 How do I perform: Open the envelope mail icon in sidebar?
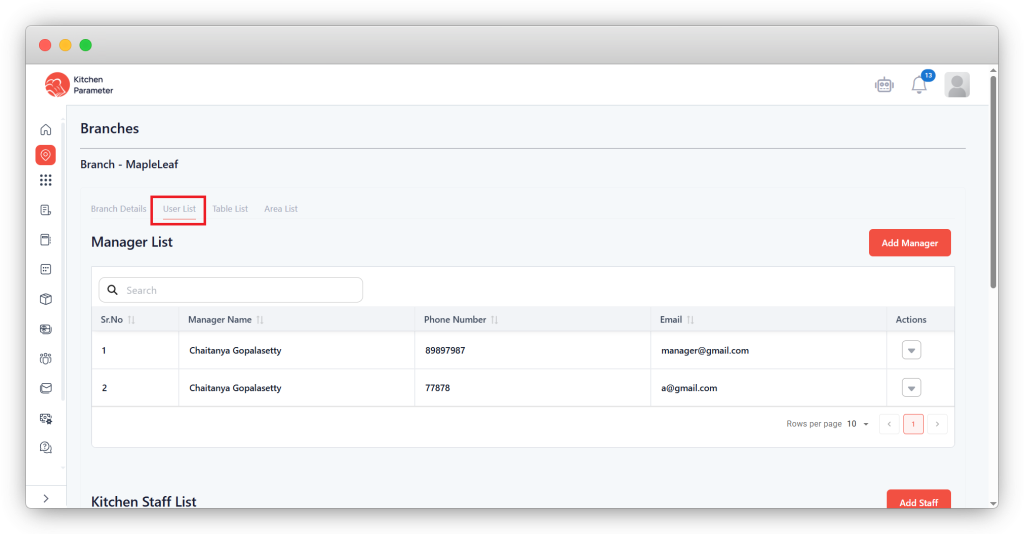coord(45,388)
